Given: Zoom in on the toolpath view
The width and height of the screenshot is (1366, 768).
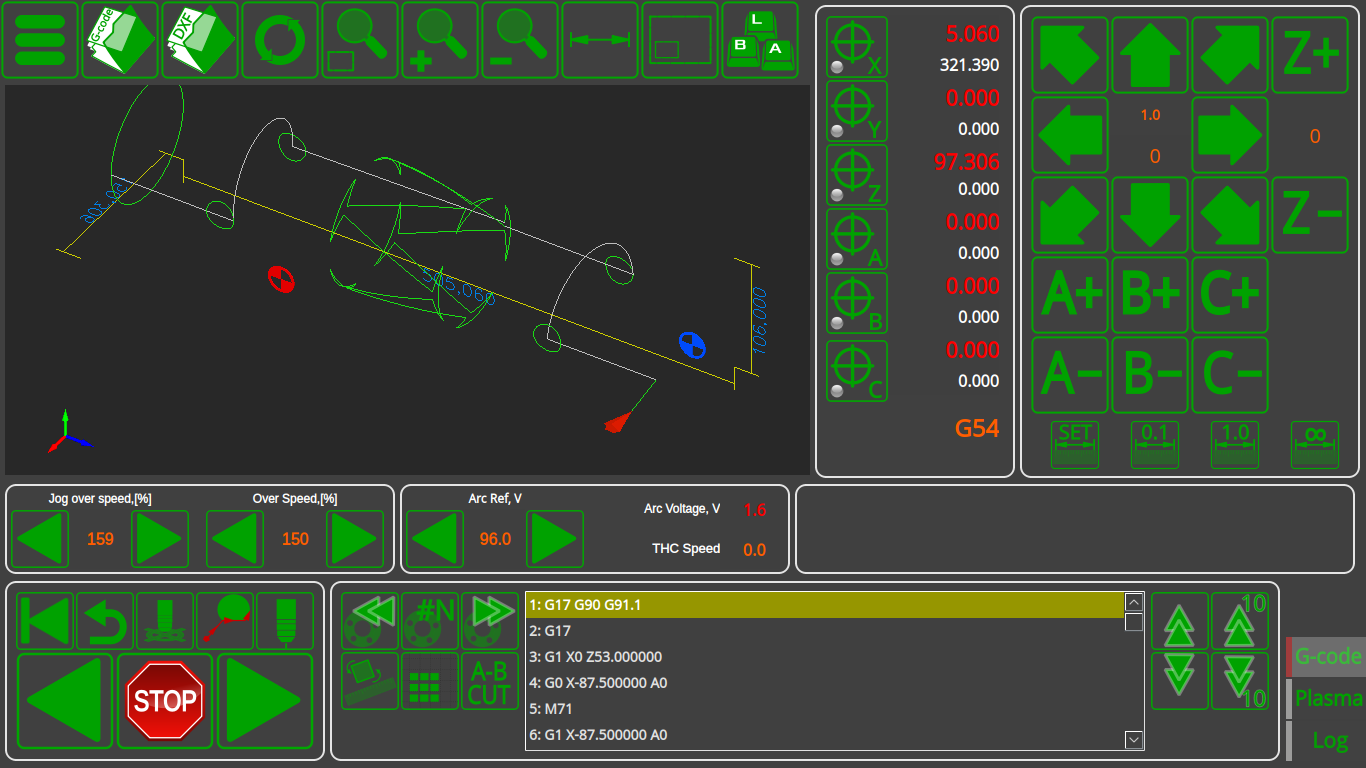Looking at the screenshot, I should pos(440,40).
